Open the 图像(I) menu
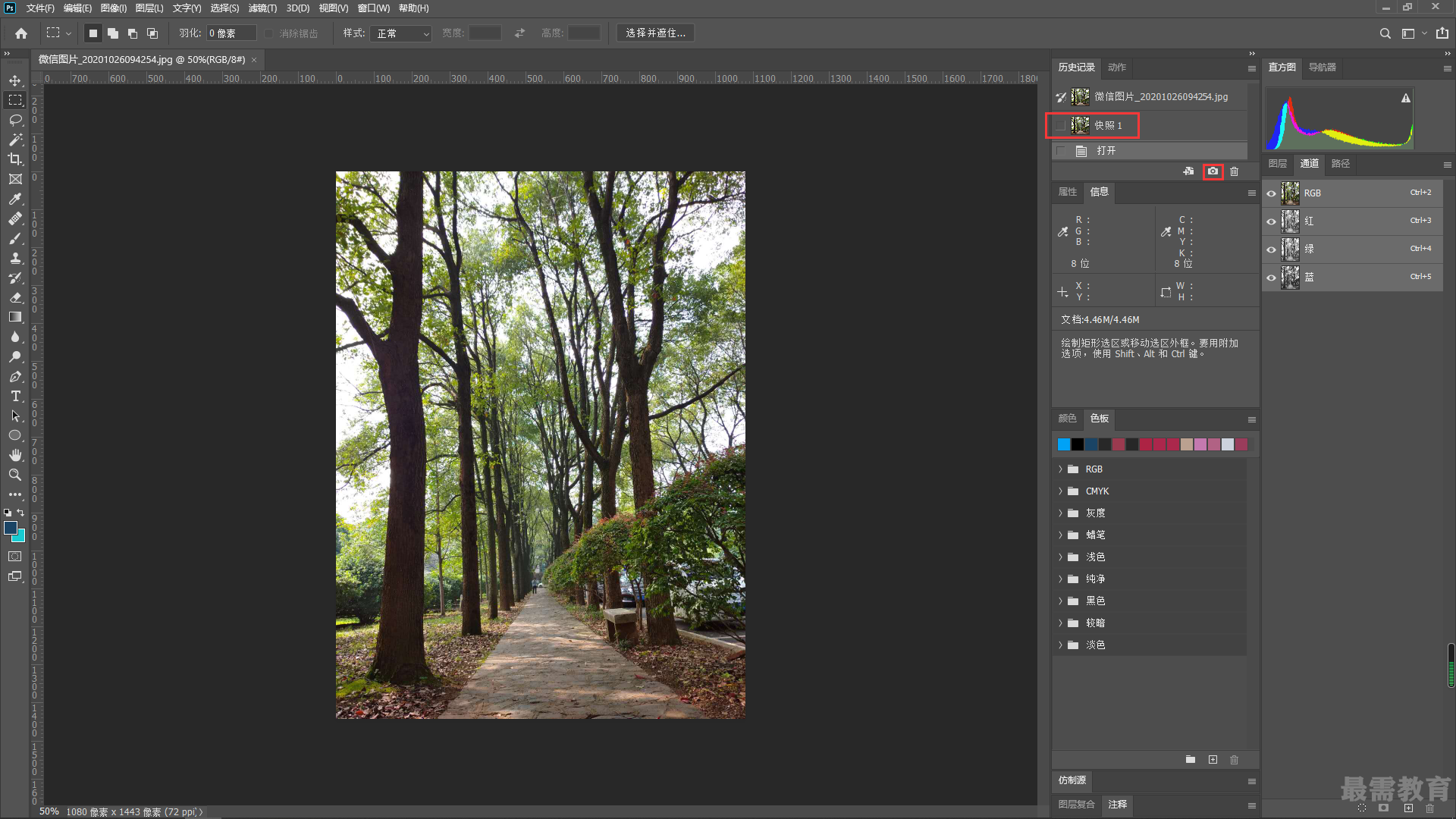Screen dimensions: 1456x819 114,8
